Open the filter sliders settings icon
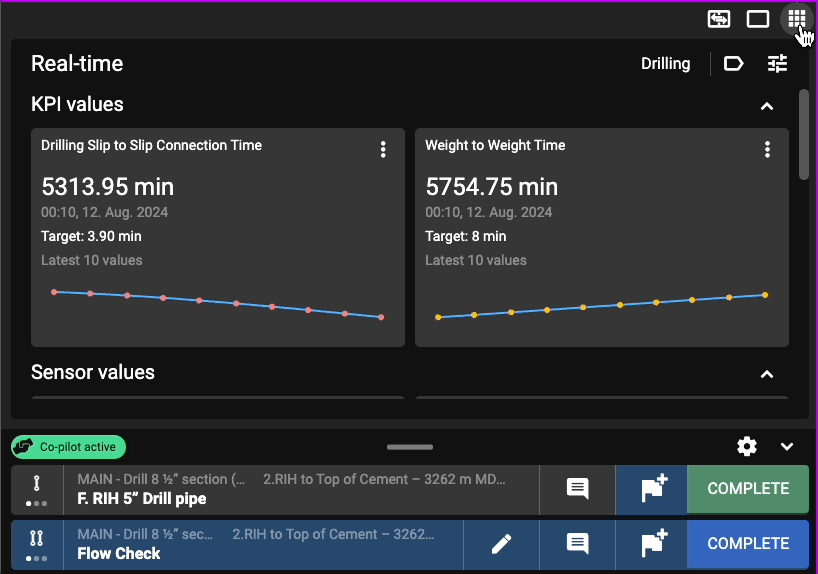Image resolution: width=818 pixels, height=574 pixels. pos(777,64)
